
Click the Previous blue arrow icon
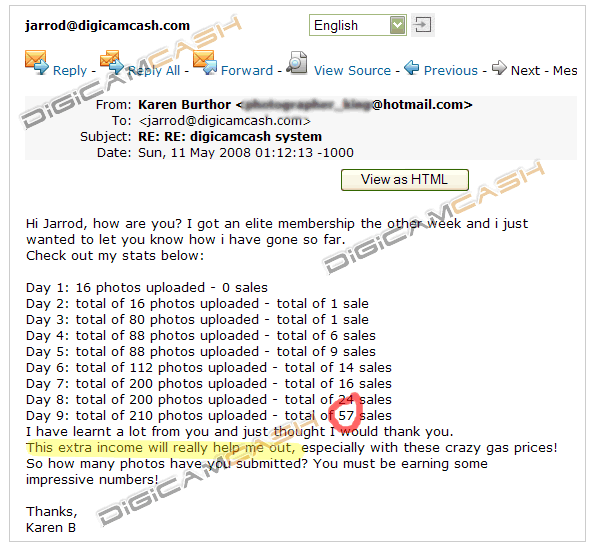[411, 68]
